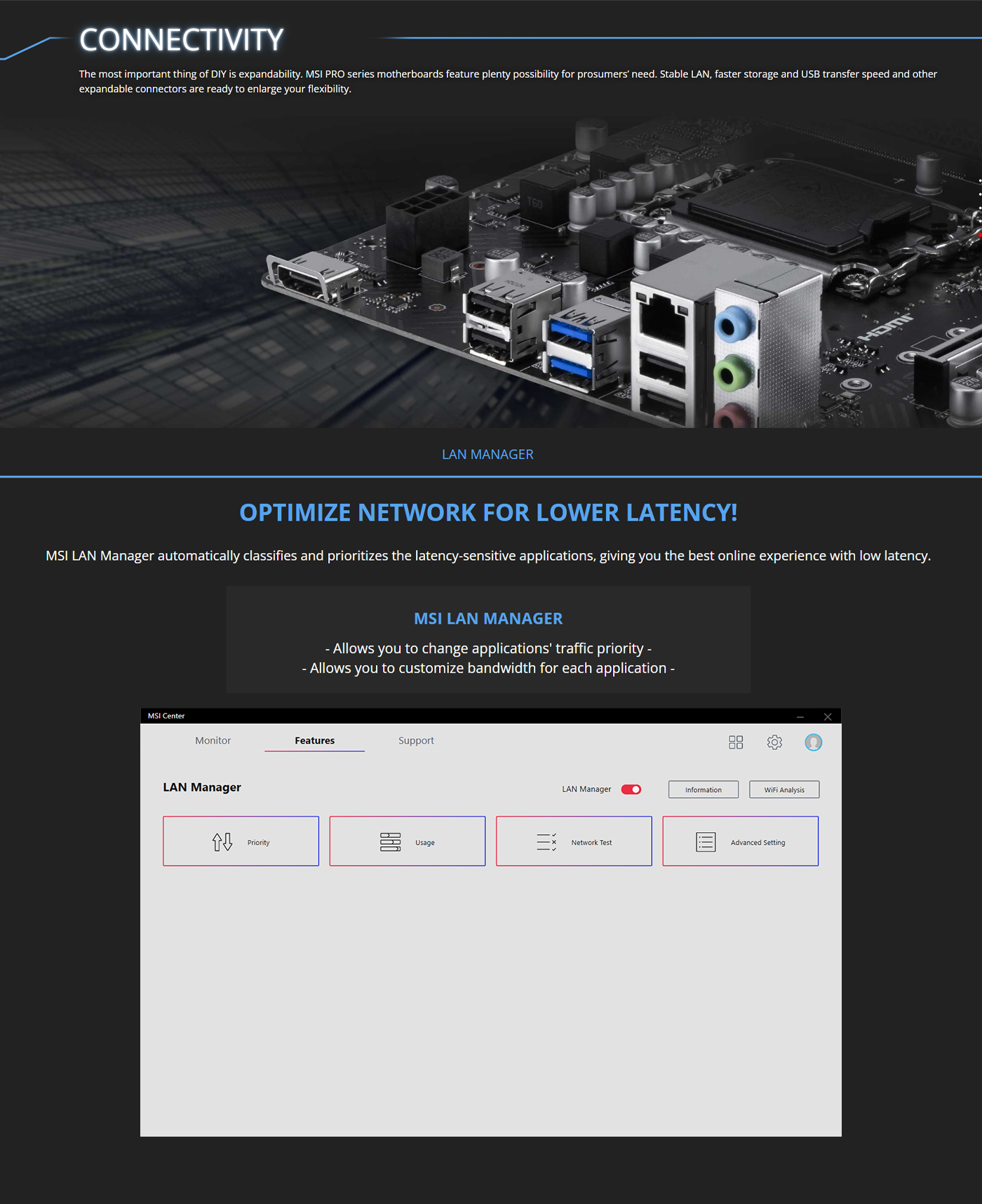Open MSI Center settings gear
Screen dimensions: 982x1204
coord(774,742)
